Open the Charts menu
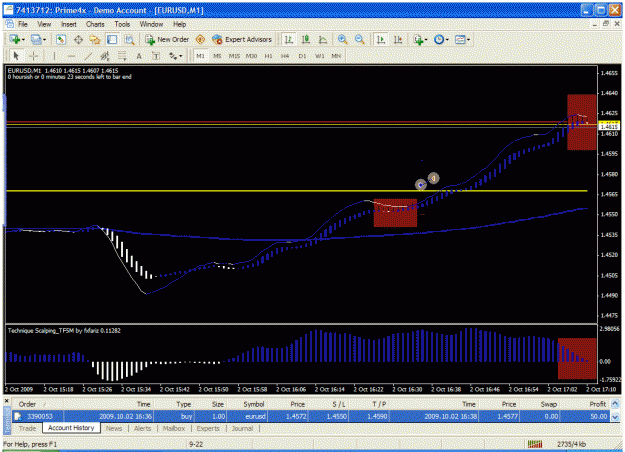The width and height of the screenshot is (625, 452). pos(95,24)
